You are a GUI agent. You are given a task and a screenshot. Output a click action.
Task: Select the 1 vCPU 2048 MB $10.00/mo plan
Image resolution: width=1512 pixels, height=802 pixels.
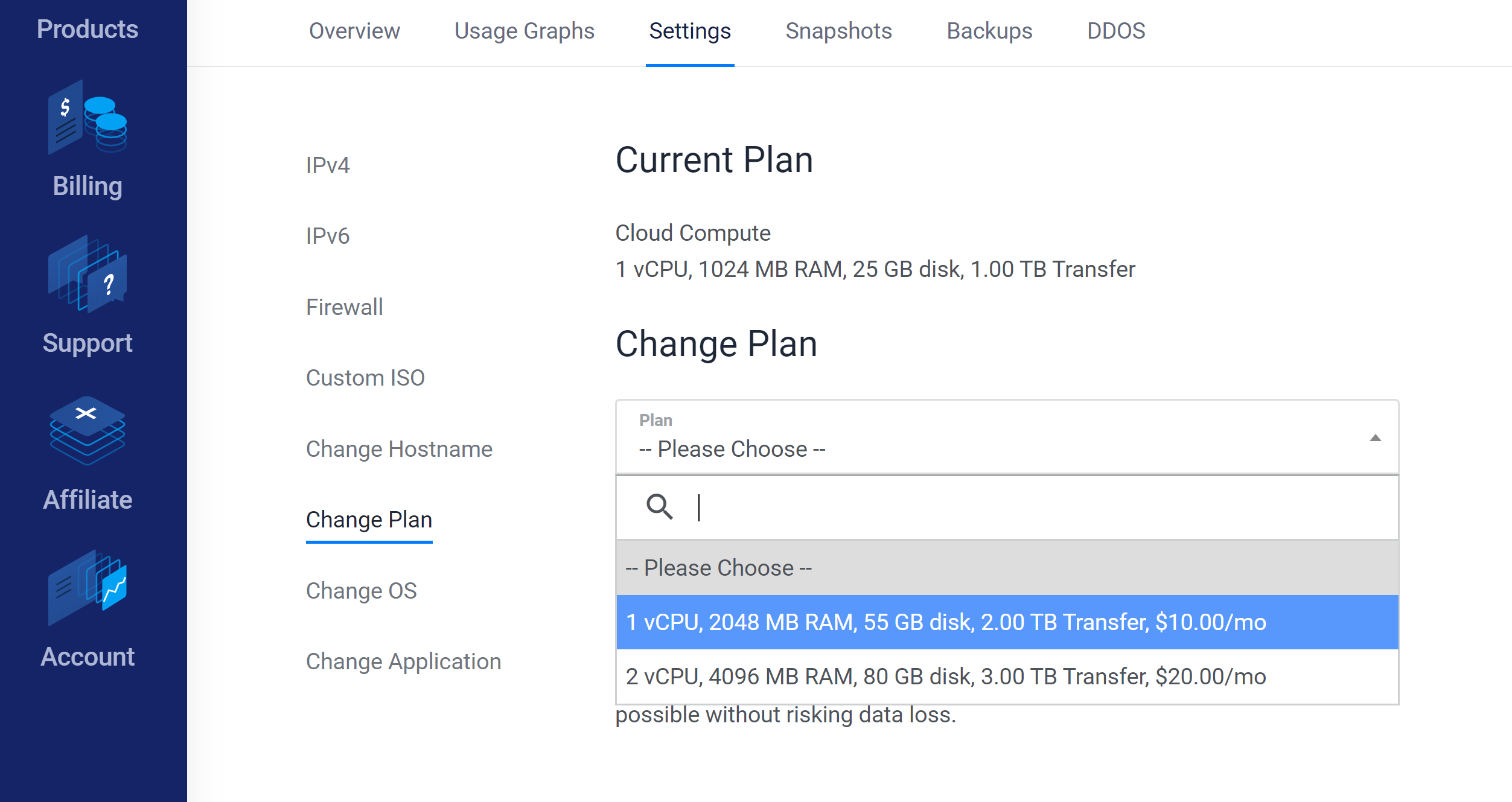[1007, 622]
